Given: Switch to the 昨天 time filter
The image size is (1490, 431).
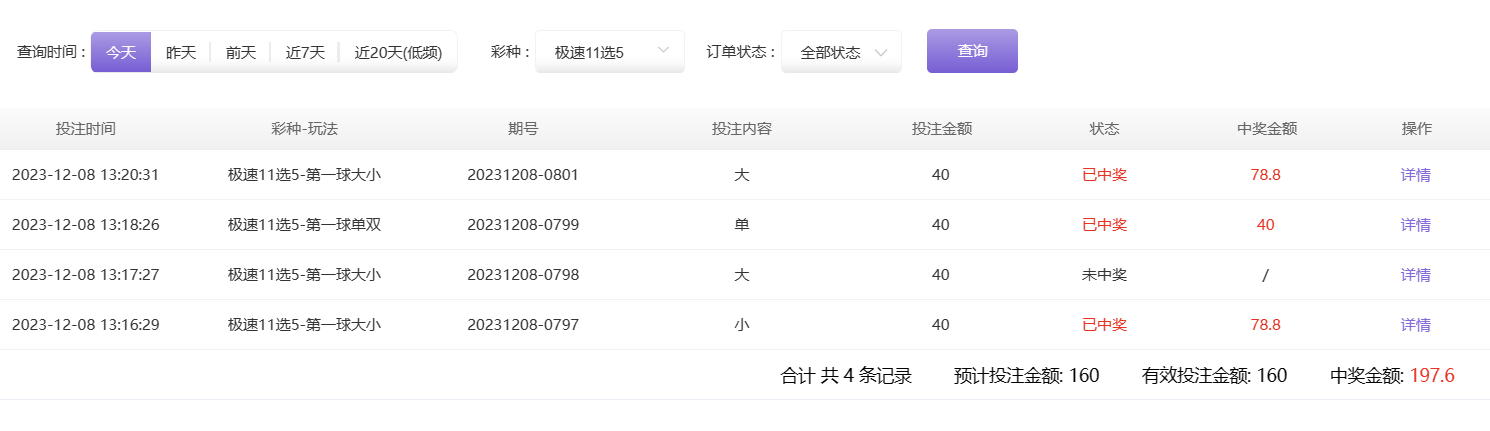Looking at the screenshot, I should pos(181,52).
